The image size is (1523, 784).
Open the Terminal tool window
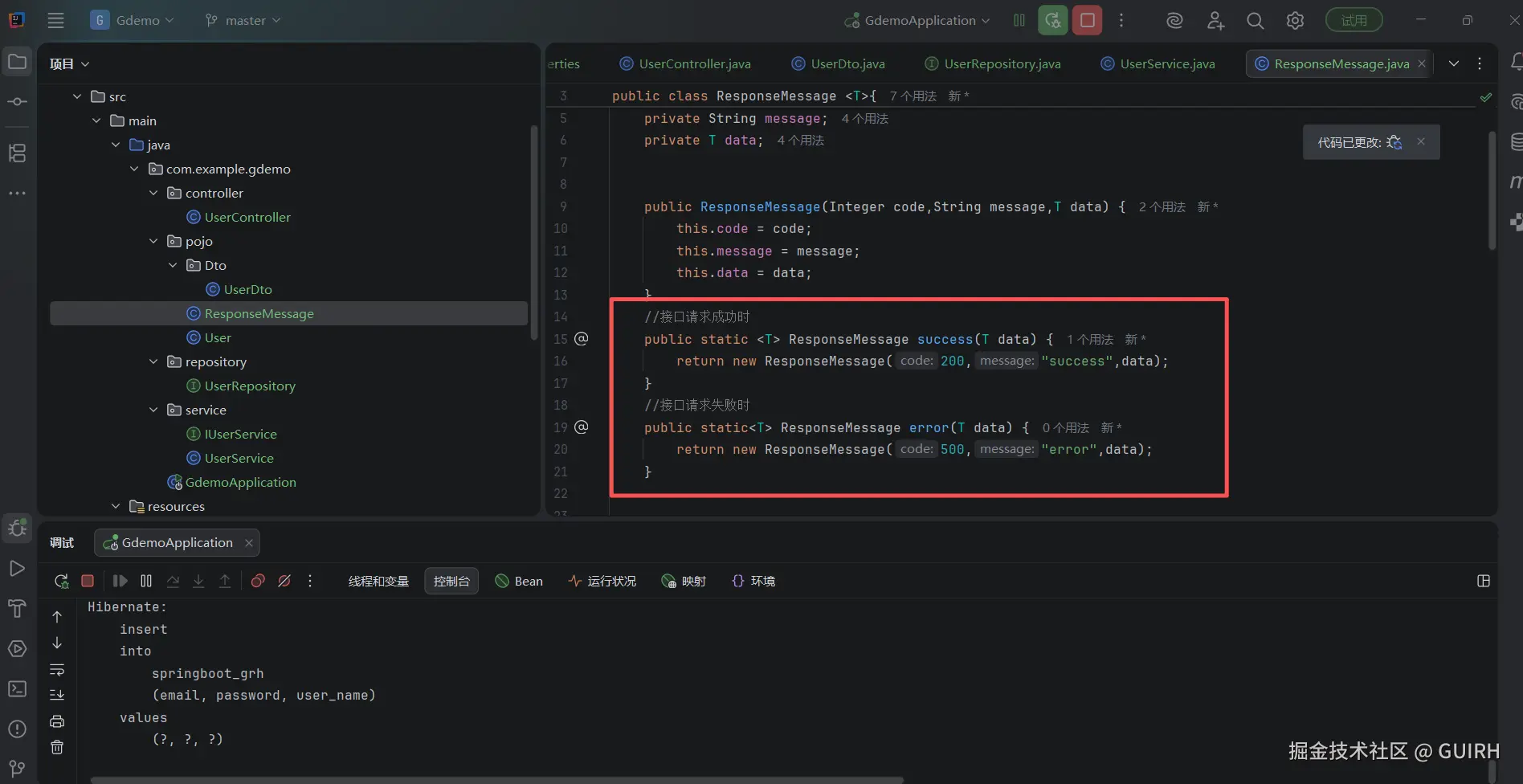coord(17,688)
